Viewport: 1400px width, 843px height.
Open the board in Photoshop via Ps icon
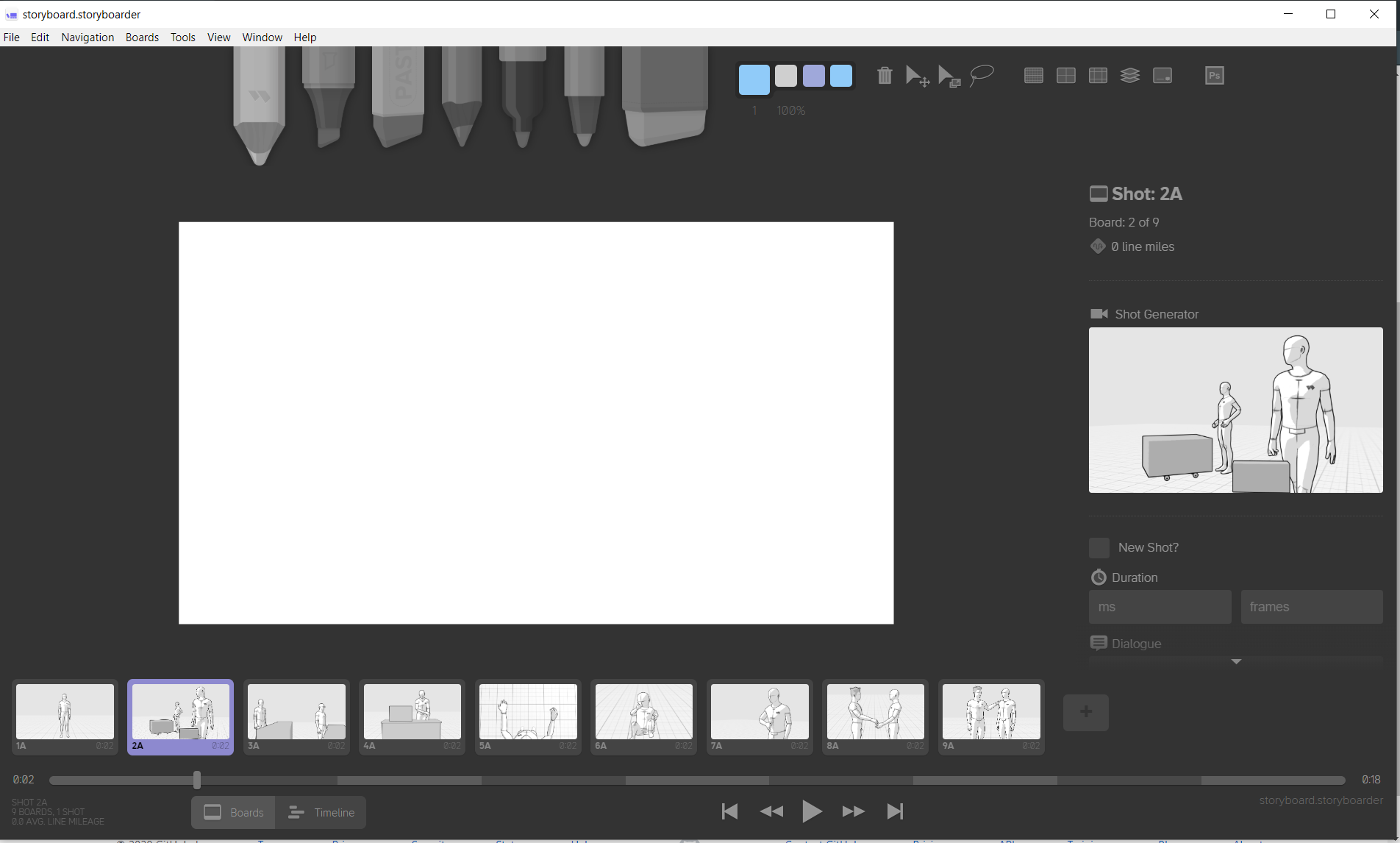click(x=1214, y=74)
